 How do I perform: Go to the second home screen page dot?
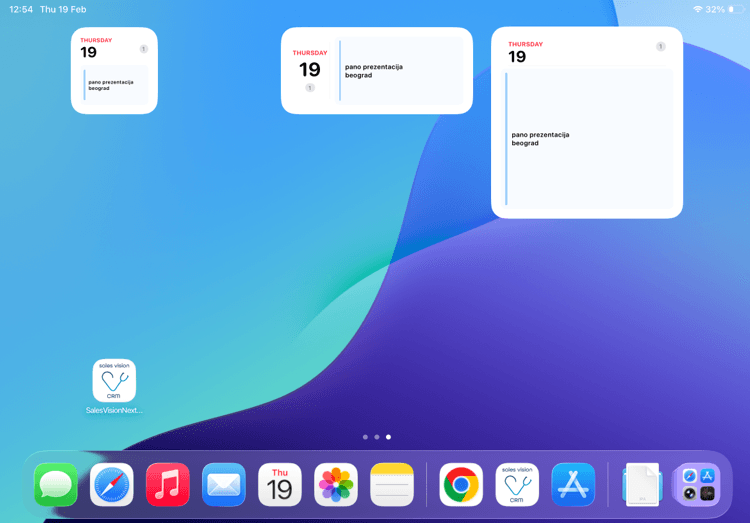[377, 437]
